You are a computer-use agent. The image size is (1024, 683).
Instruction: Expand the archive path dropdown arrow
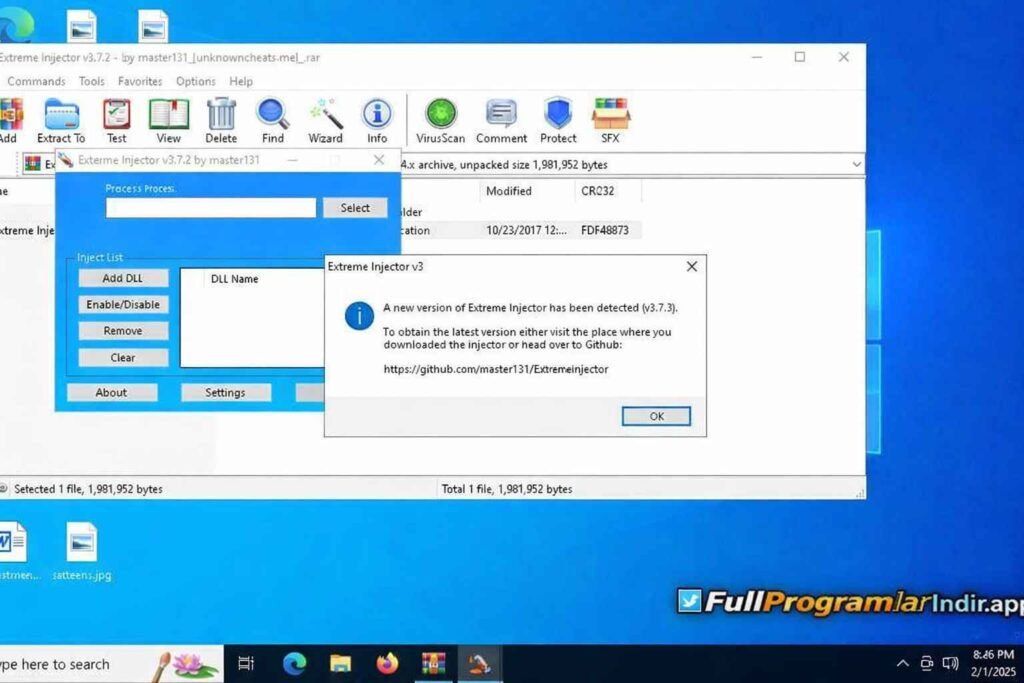(856, 164)
